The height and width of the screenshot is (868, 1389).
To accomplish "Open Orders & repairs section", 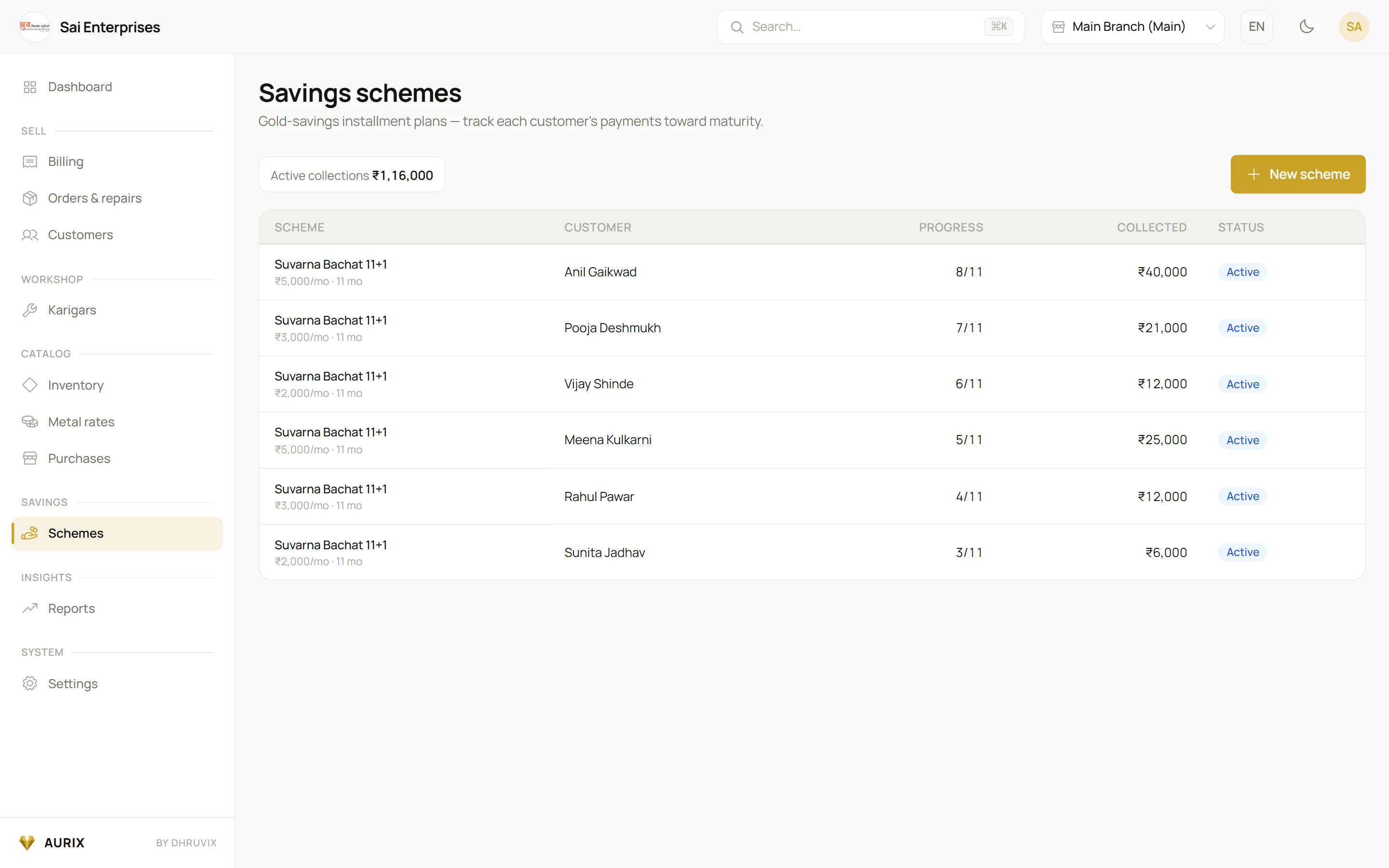I will pos(117,198).
